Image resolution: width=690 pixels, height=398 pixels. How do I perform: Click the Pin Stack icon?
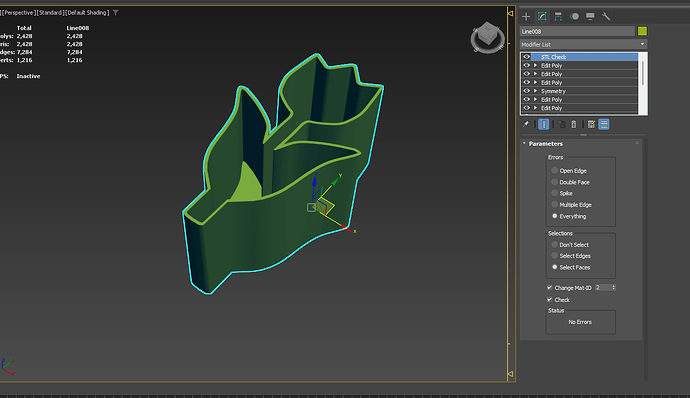[525, 125]
